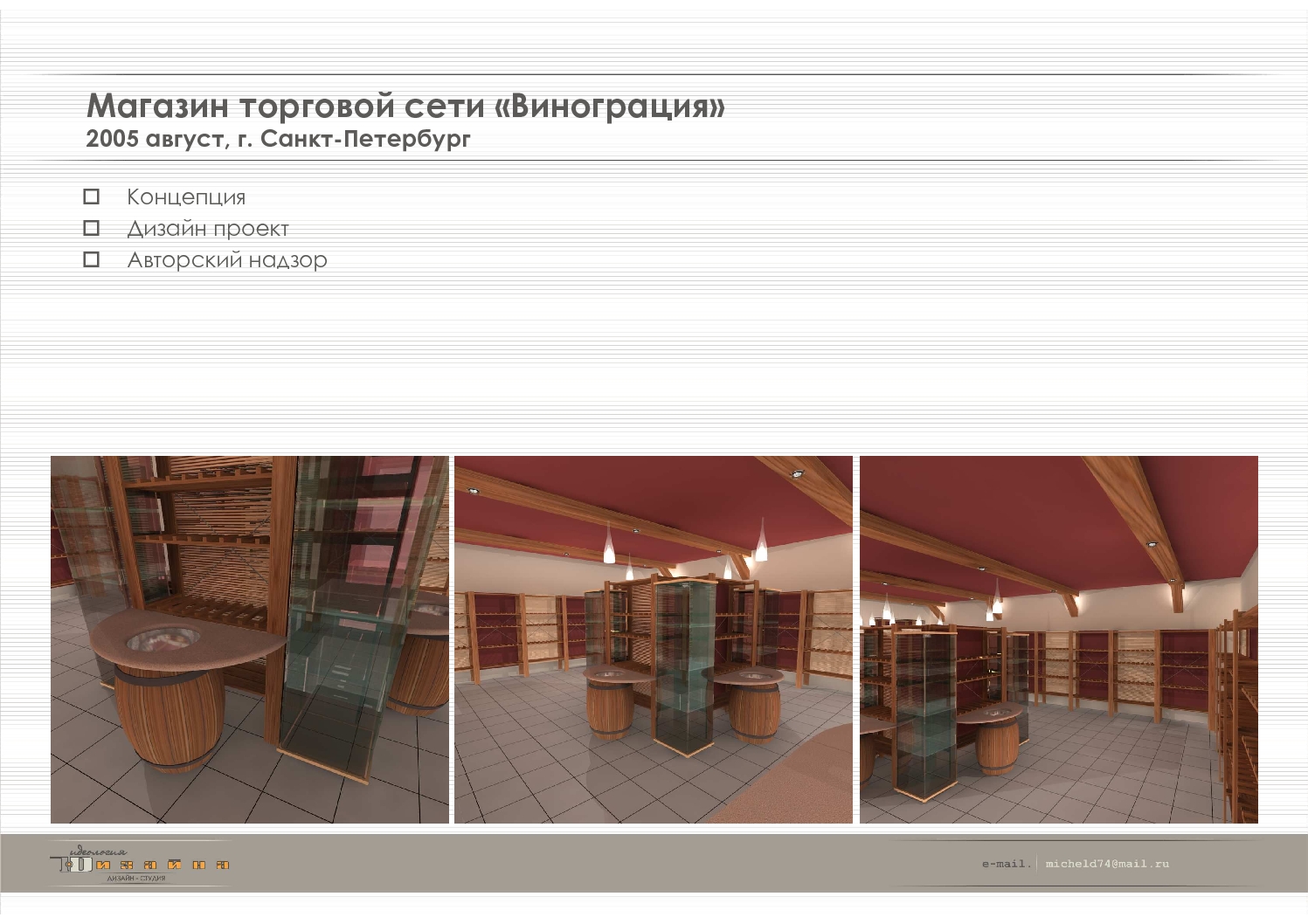Click the text Дизайн проект

208,229
